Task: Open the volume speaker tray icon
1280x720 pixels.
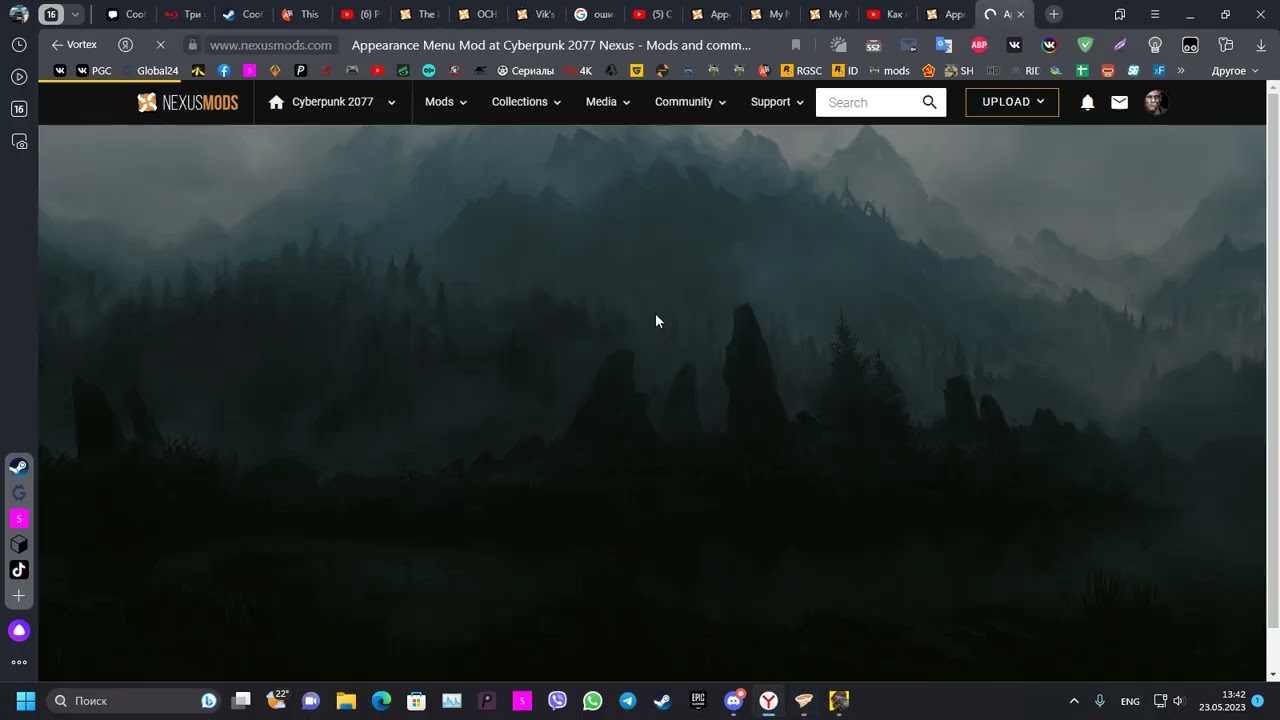Action: coord(1178,701)
